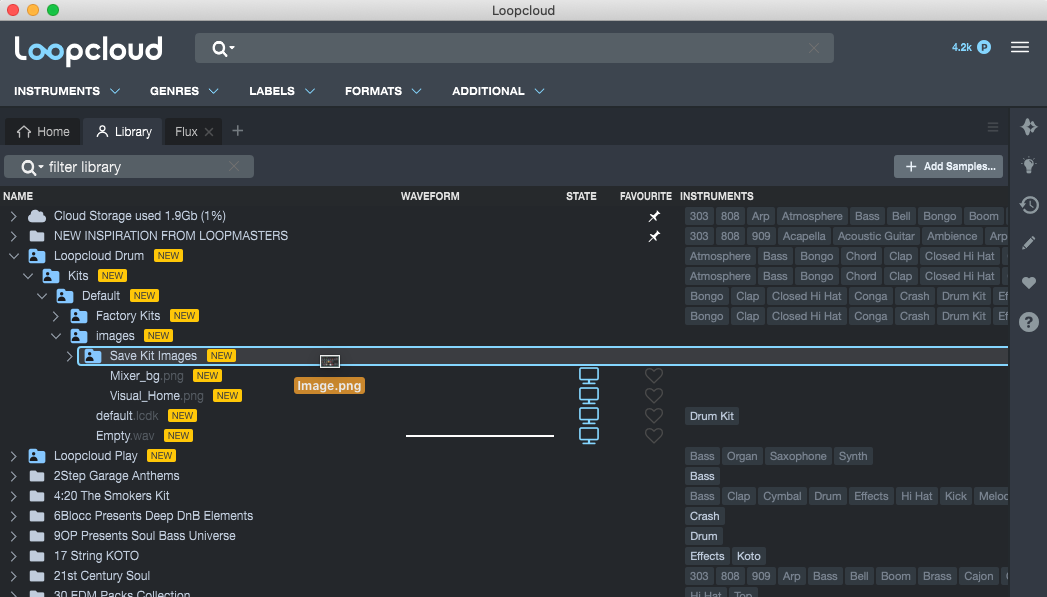This screenshot has width=1047, height=597.
Task: Close the Flux tab
Action: 209,132
